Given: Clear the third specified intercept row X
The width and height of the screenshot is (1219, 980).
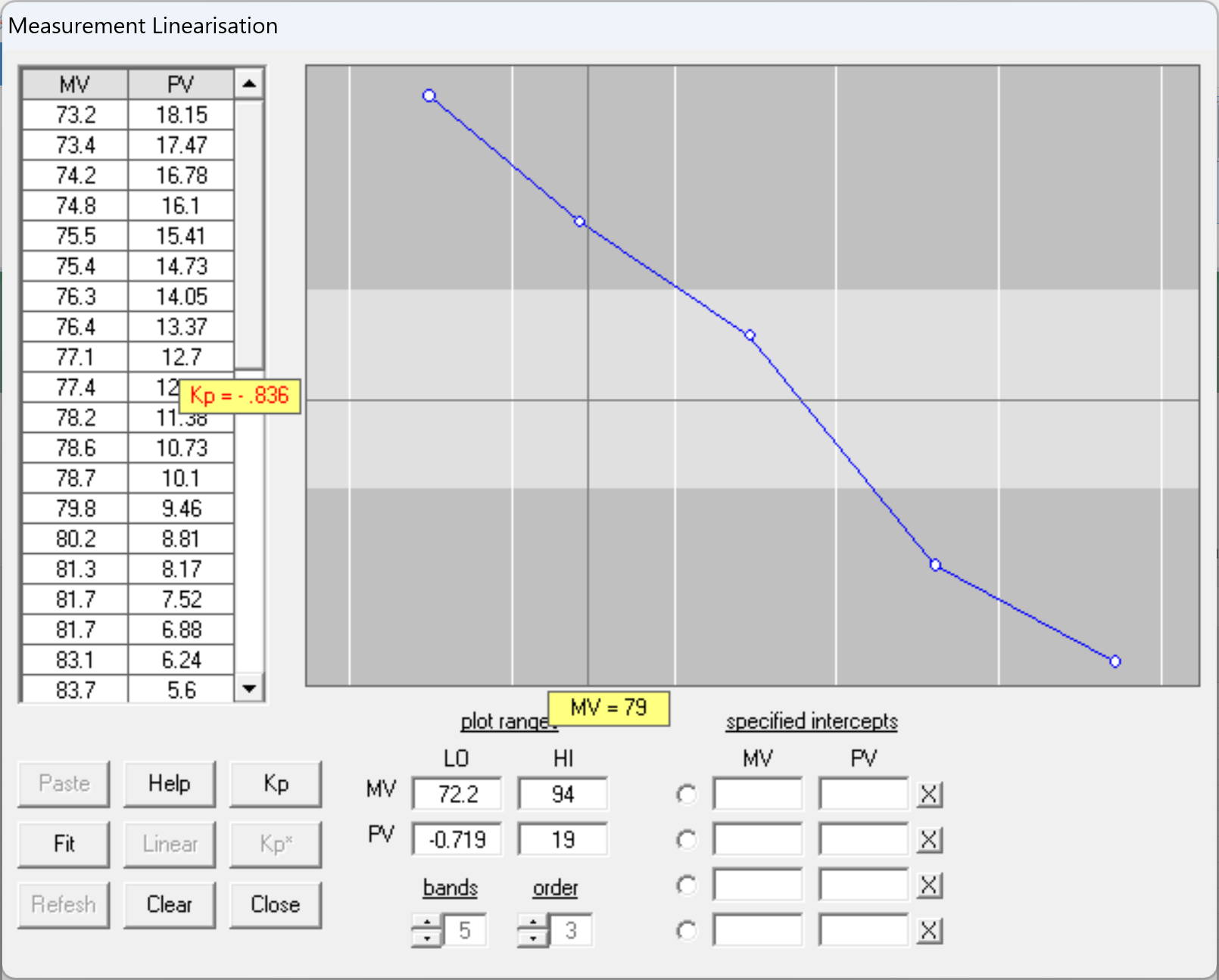Looking at the screenshot, I should 929,885.
